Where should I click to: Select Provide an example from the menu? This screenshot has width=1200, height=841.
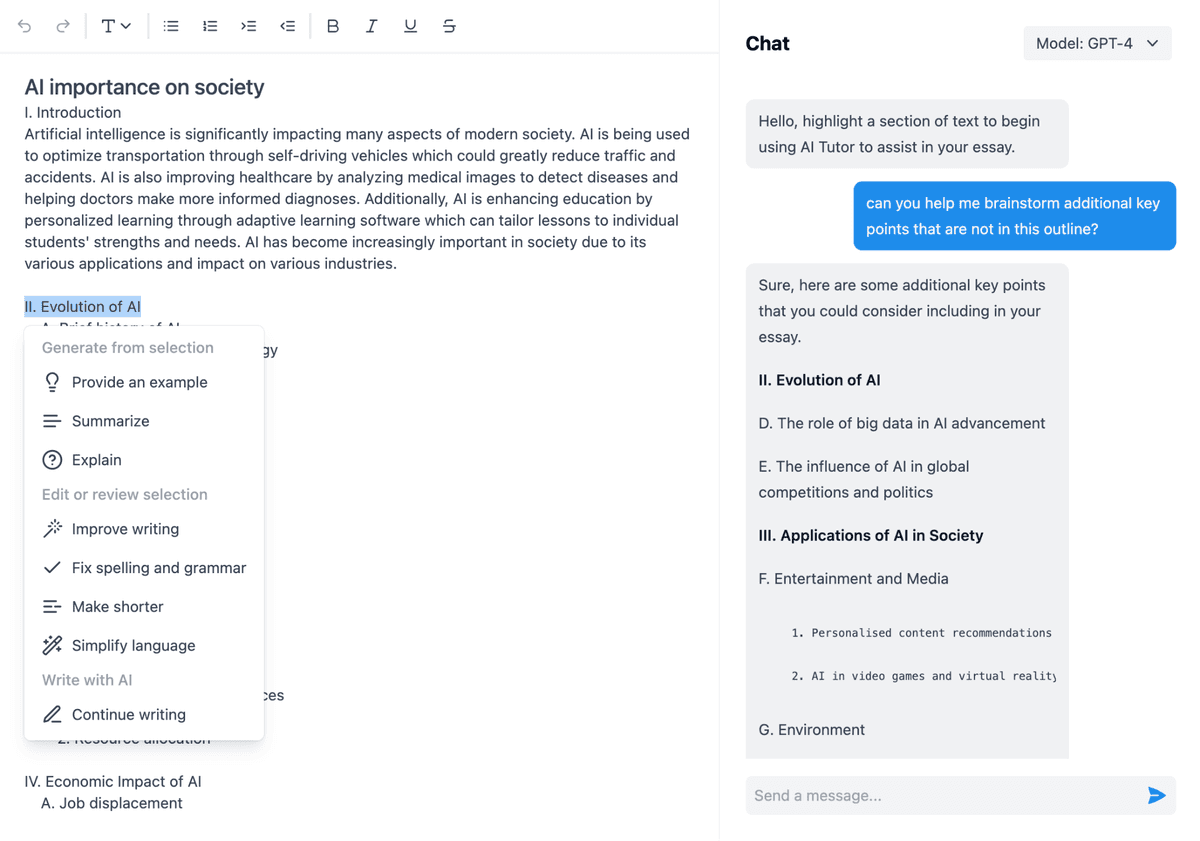(x=139, y=382)
